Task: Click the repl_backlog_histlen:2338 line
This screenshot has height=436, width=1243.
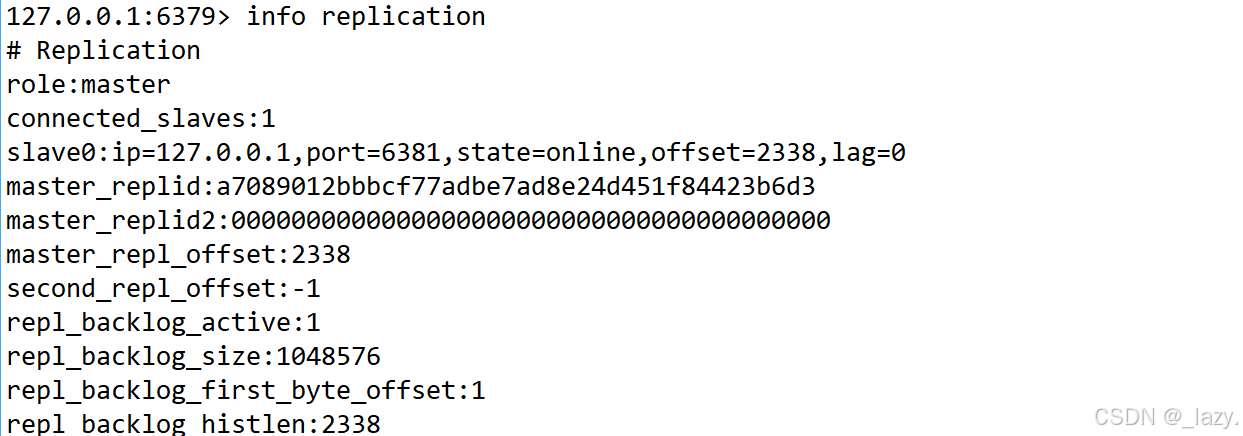Action: (x=193, y=424)
